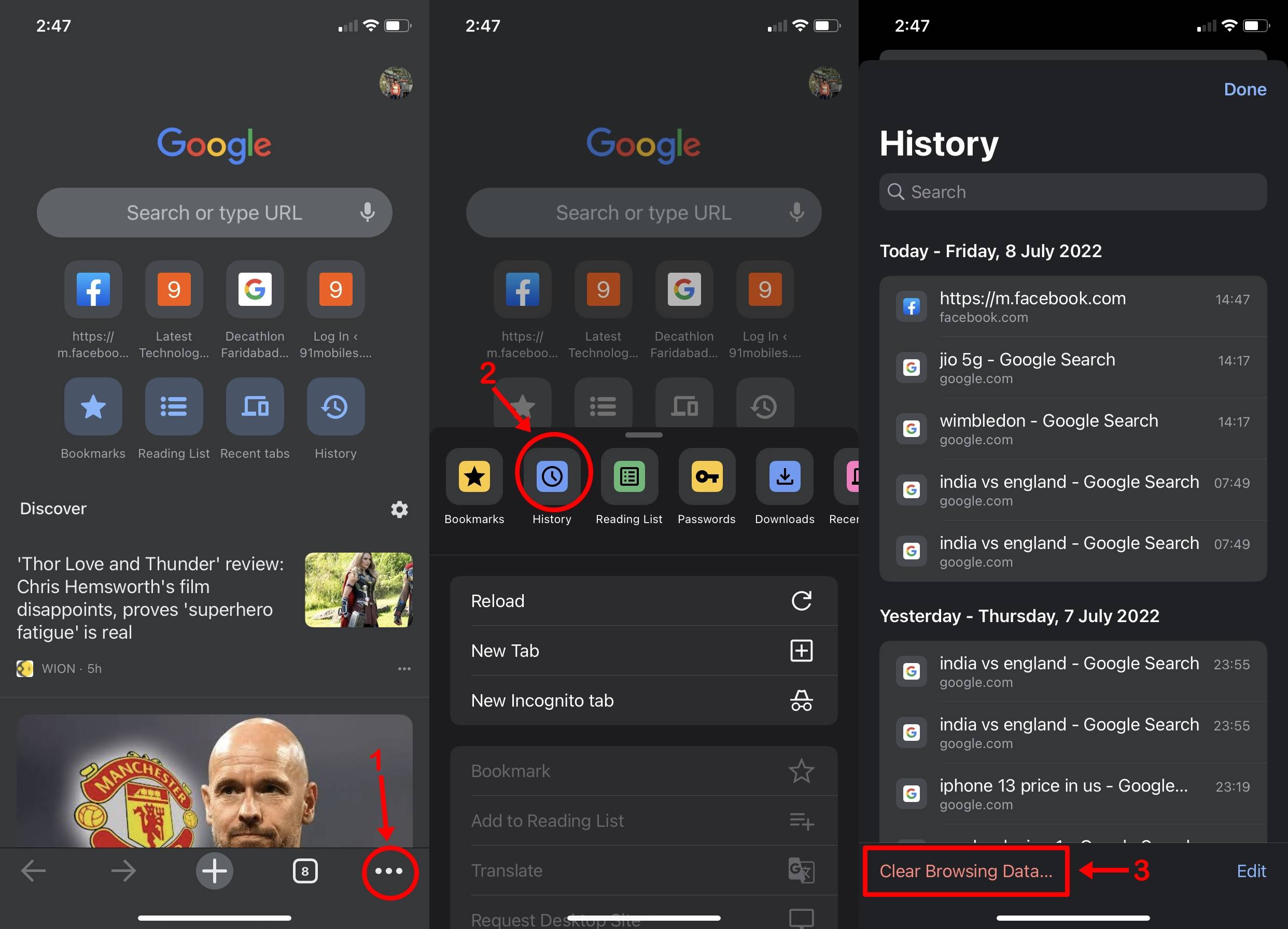The image size is (1288, 929).
Task: Tap Edit link in History panel
Action: 1251,870
